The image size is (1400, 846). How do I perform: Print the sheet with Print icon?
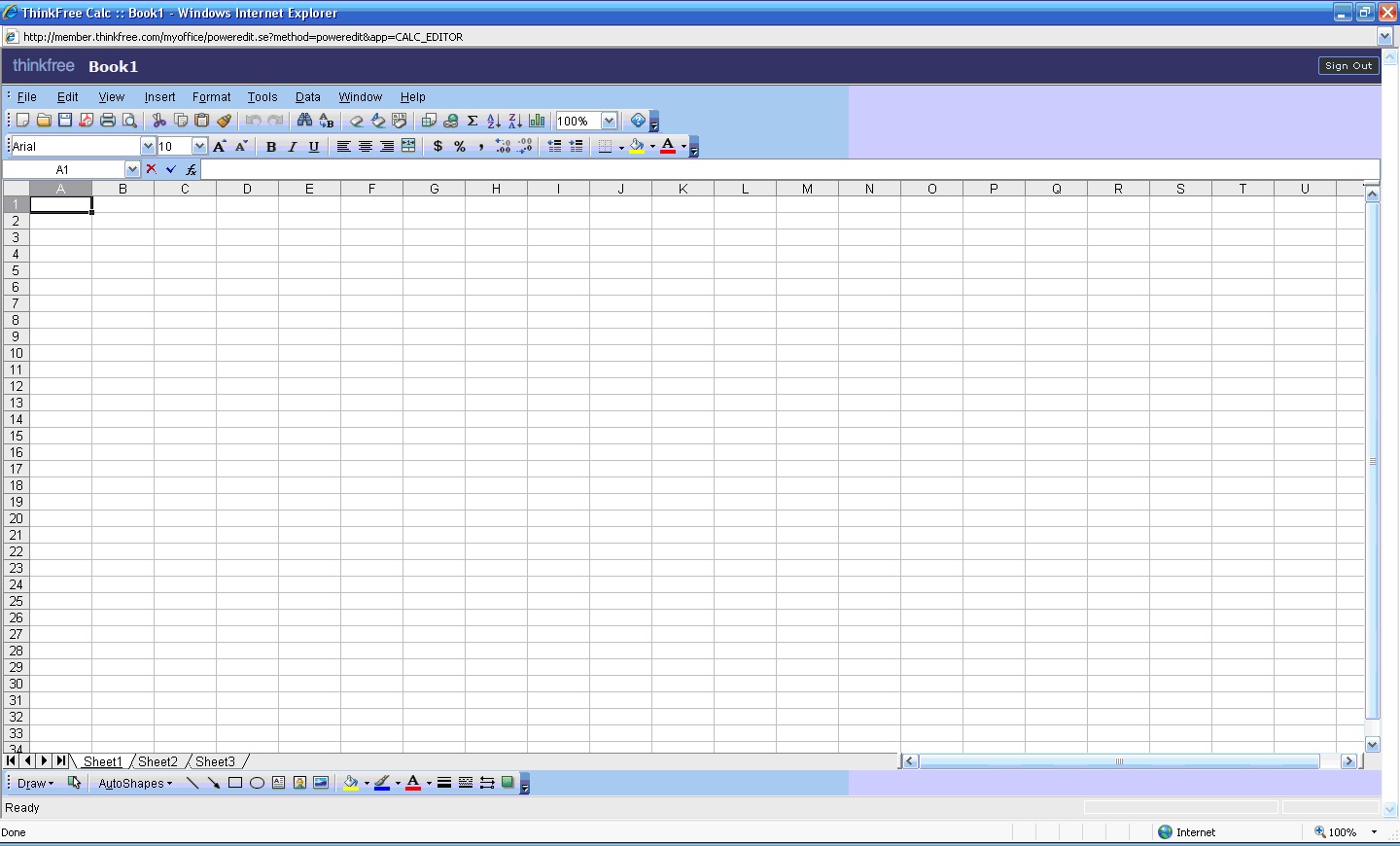coord(108,121)
